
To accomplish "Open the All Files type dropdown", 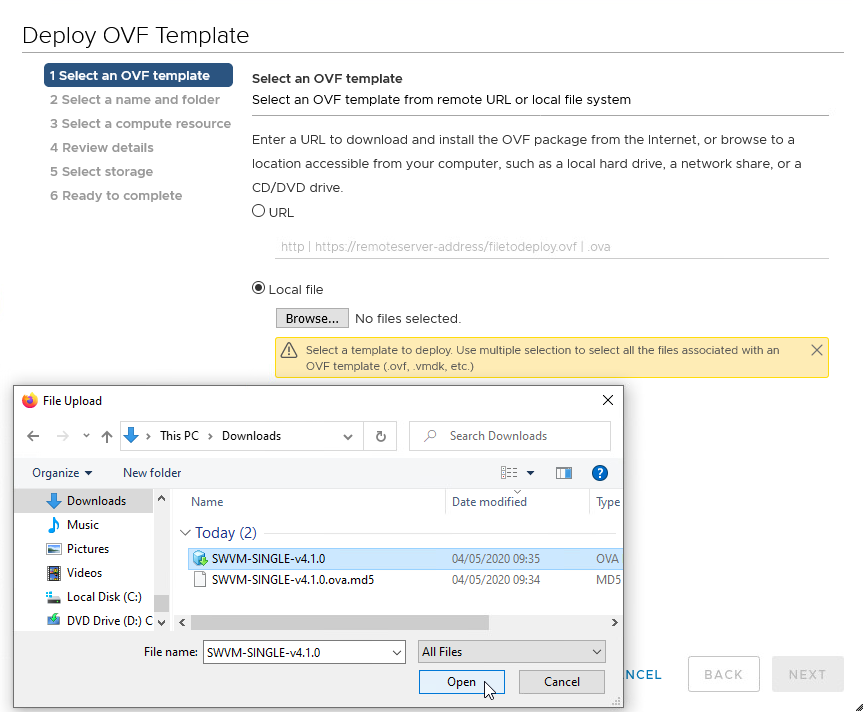I will pos(511,652).
